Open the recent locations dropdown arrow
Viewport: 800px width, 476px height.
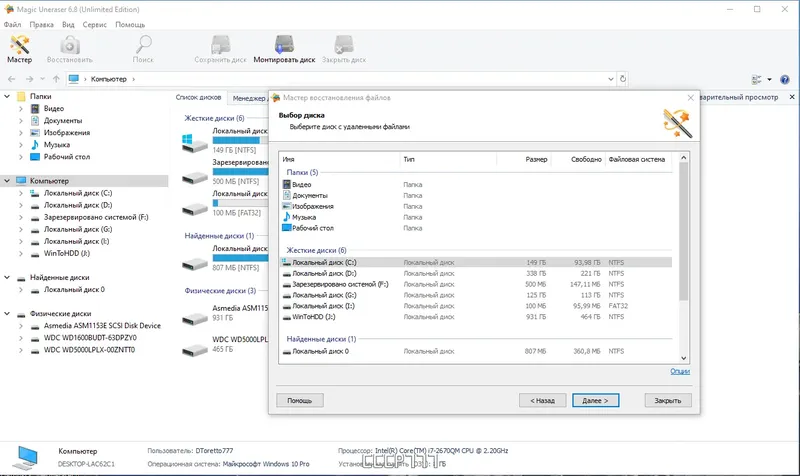click(x=42, y=79)
